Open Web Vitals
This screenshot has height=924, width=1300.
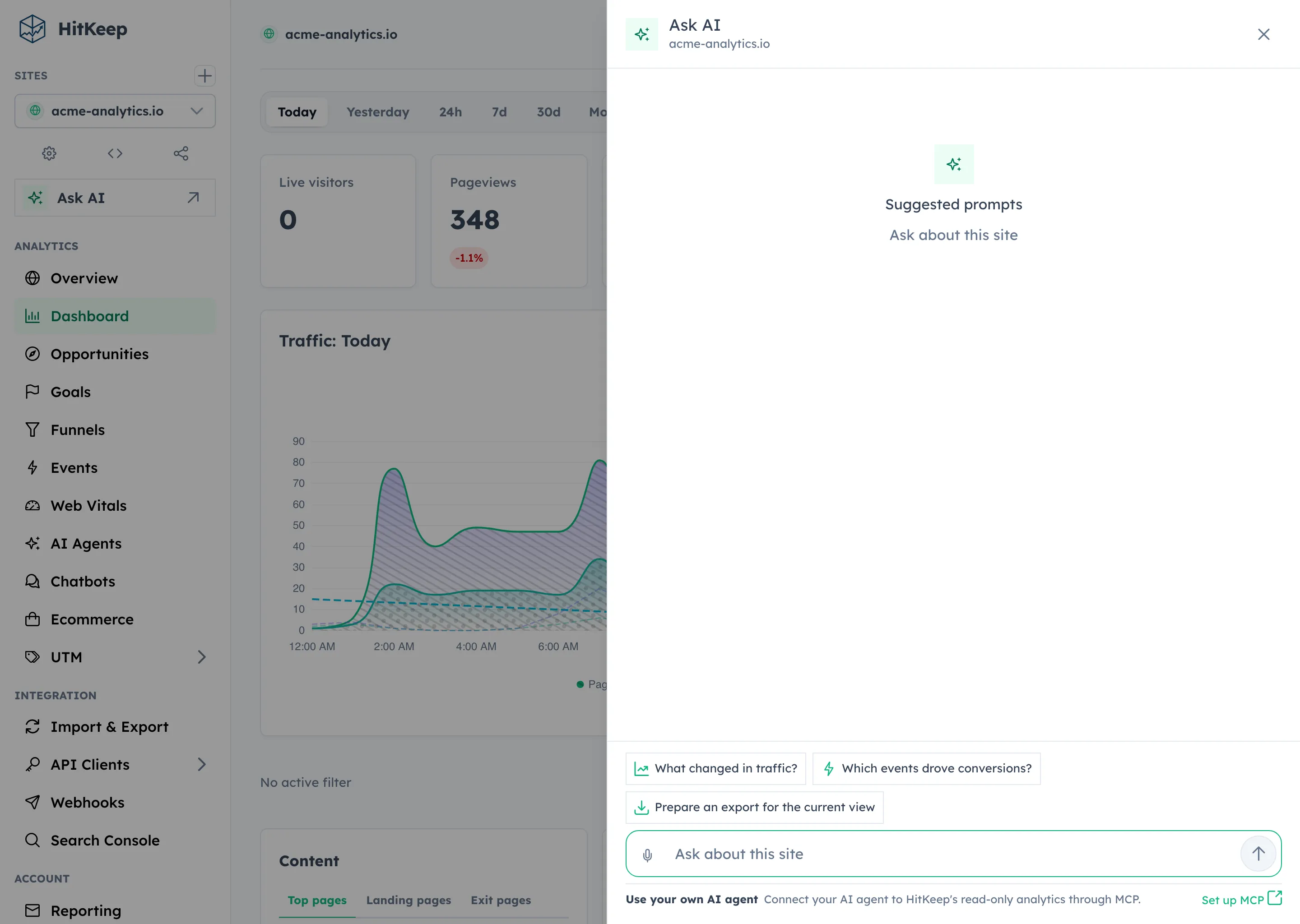click(x=115, y=505)
